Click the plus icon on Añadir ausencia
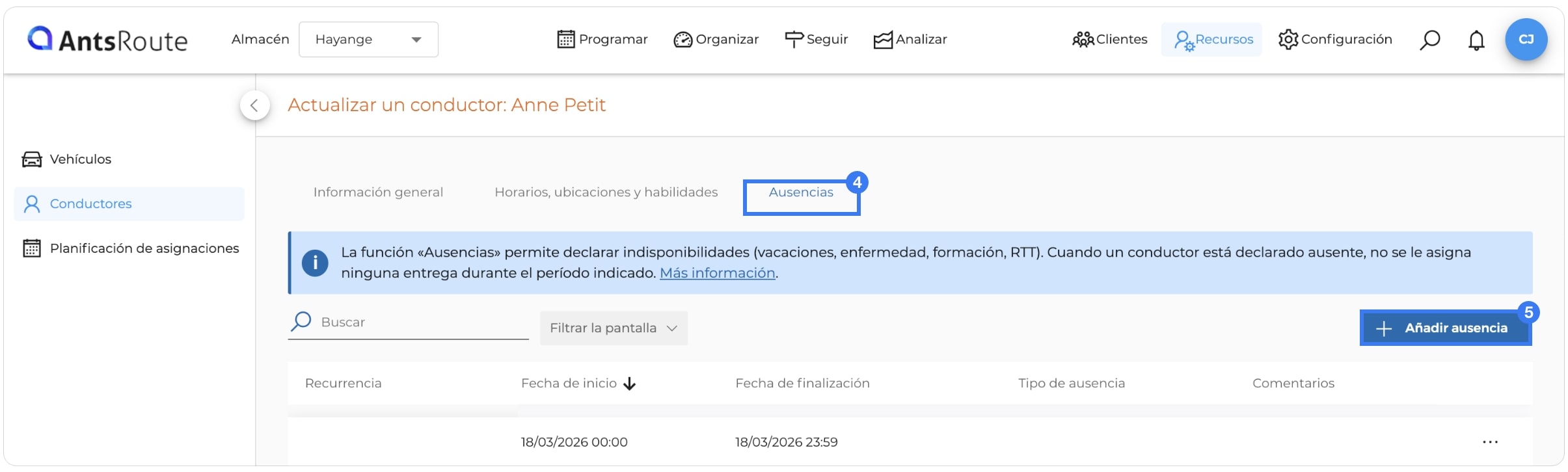Image resolution: width=1568 pixels, height=472 pixels. pyautogui.click(x=1384, y=329)
